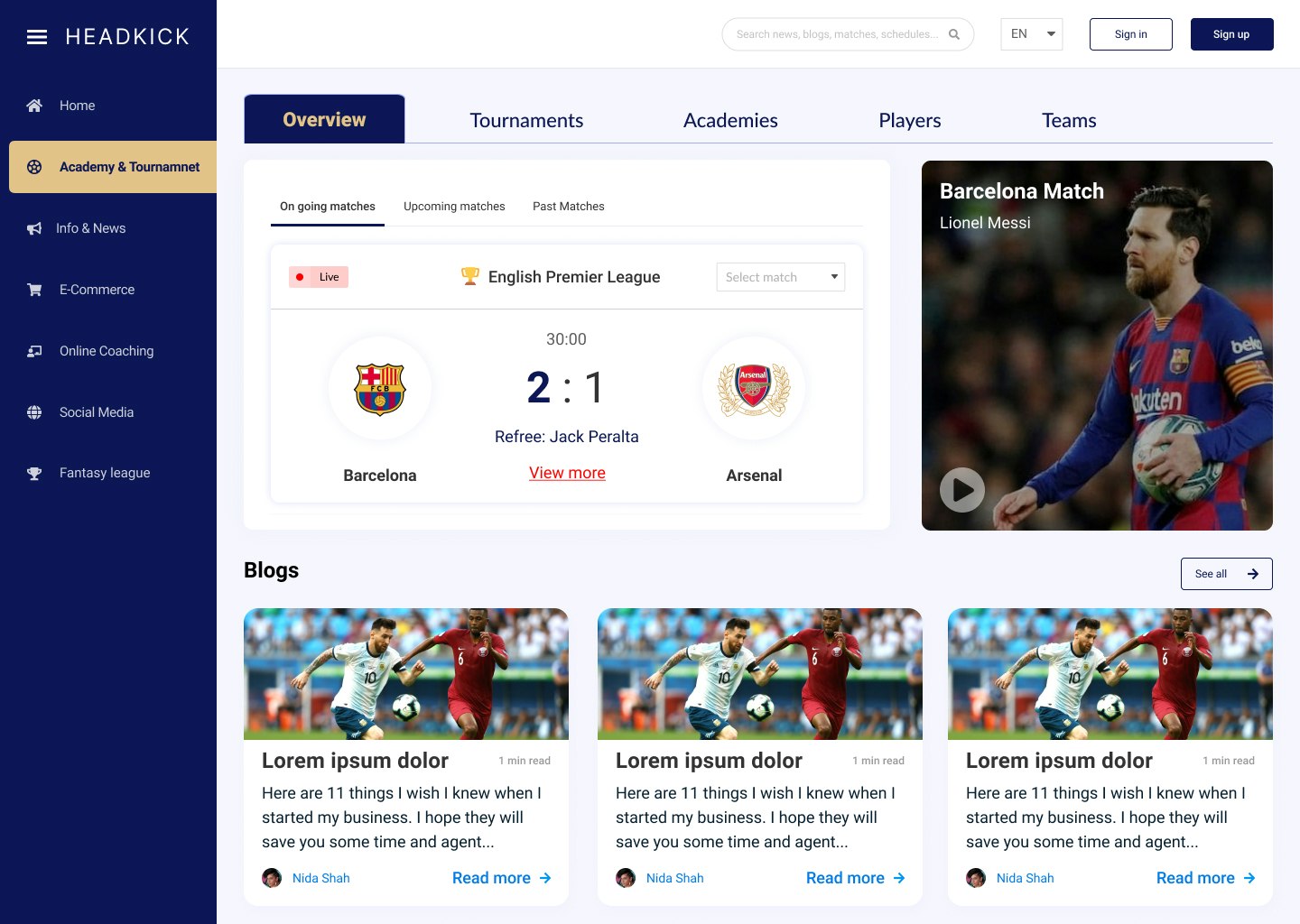Click the Nida Shah name on first blog

point(320,878)
